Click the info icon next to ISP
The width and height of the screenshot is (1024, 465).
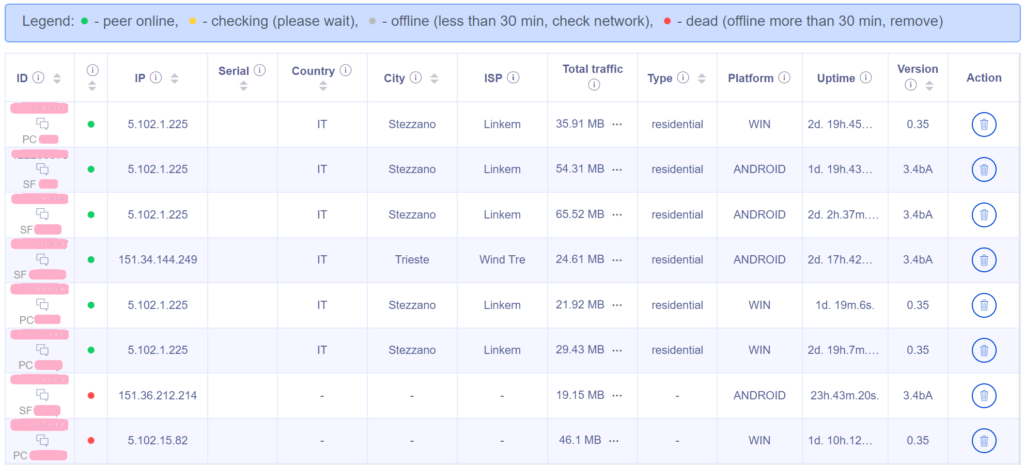click(x=514, y=78)
